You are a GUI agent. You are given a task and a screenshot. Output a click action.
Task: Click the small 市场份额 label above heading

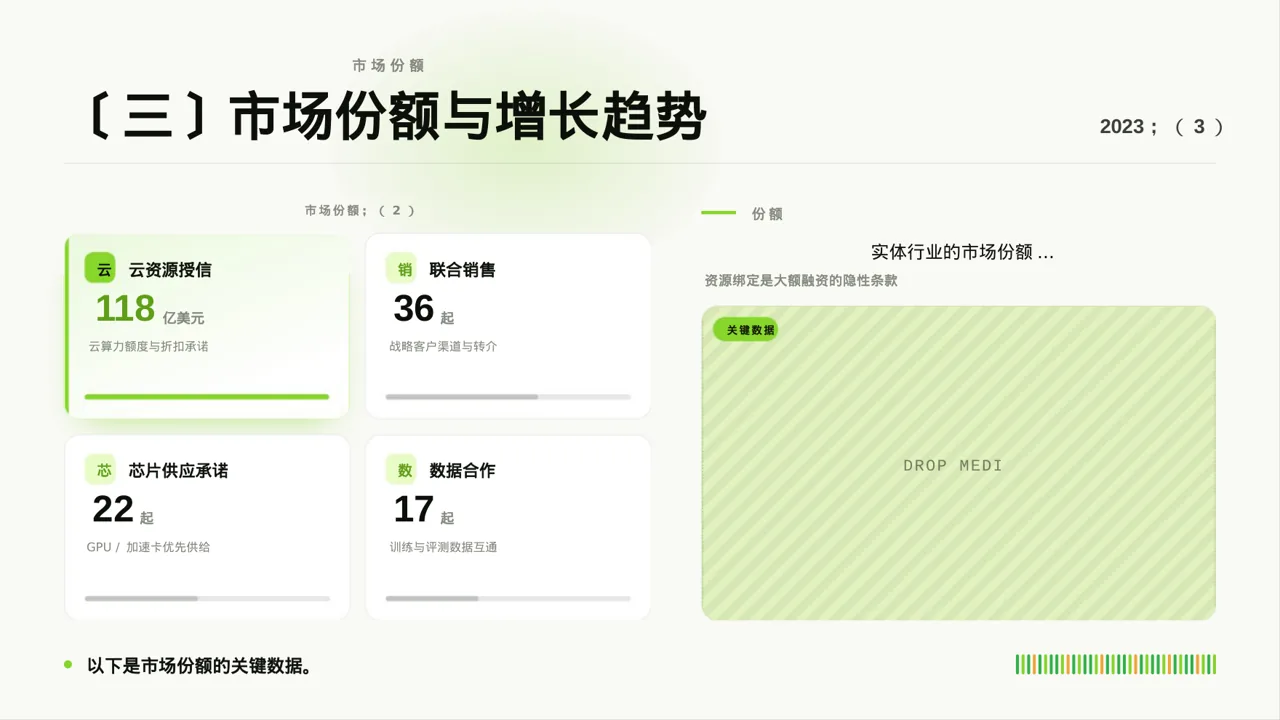pyautogui.click(x=388, y=65)
